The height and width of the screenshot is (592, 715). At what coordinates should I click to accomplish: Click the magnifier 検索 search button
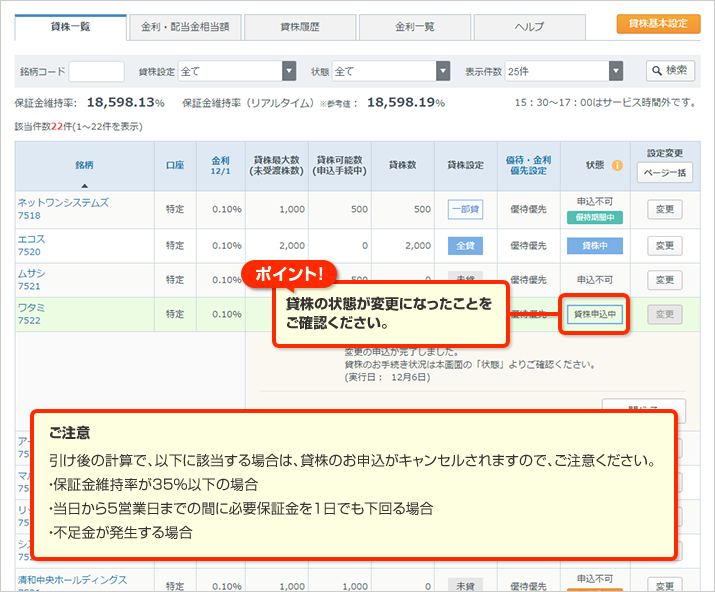click(x=669, y=71)
